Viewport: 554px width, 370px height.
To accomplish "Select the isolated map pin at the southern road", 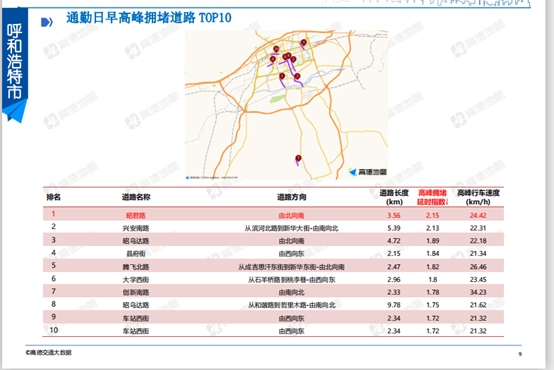I will [x=298, y=159].
